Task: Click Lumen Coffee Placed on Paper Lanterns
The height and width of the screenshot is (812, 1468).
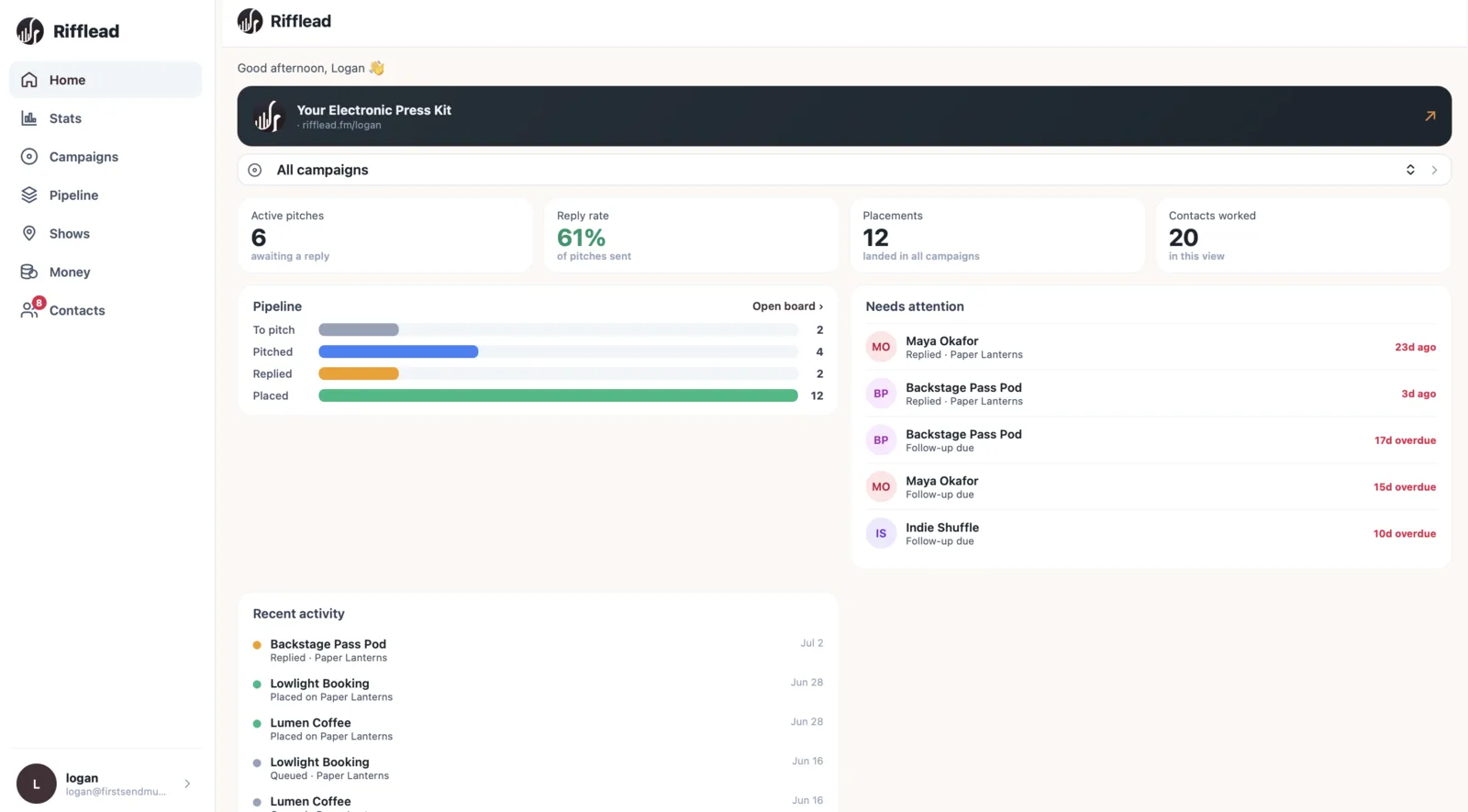Action: point(331,729)
